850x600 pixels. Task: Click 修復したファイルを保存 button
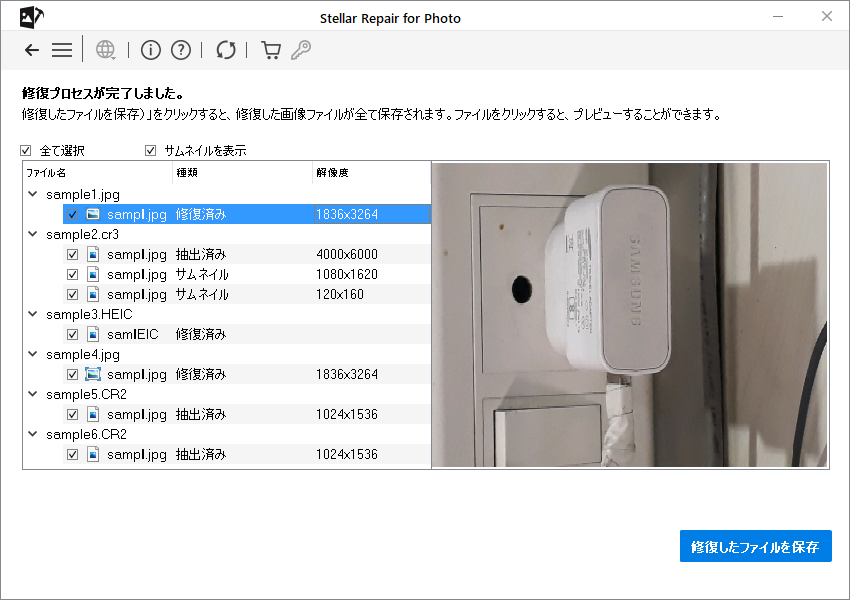(x=755, y=546)
